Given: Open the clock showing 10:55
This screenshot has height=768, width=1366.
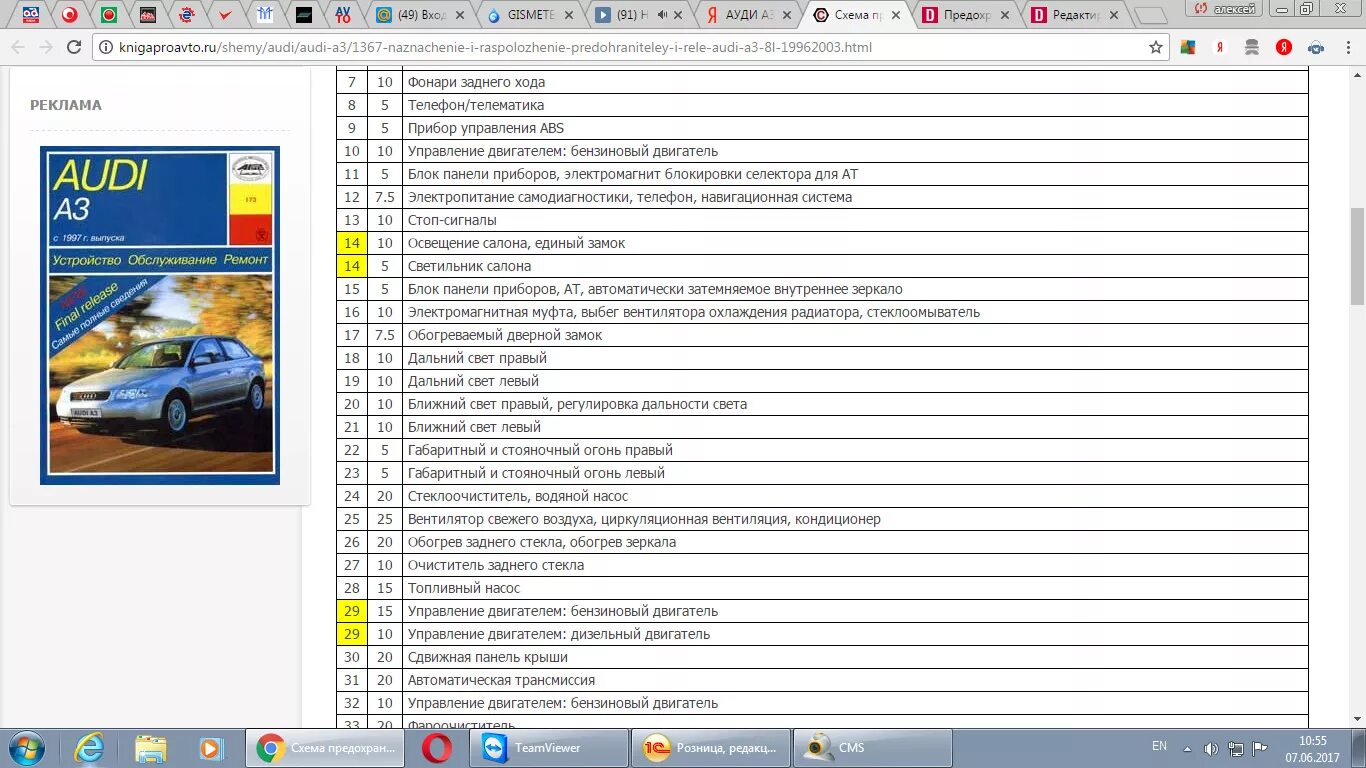Looking at the screenshot, I should tap(1312, 748).
